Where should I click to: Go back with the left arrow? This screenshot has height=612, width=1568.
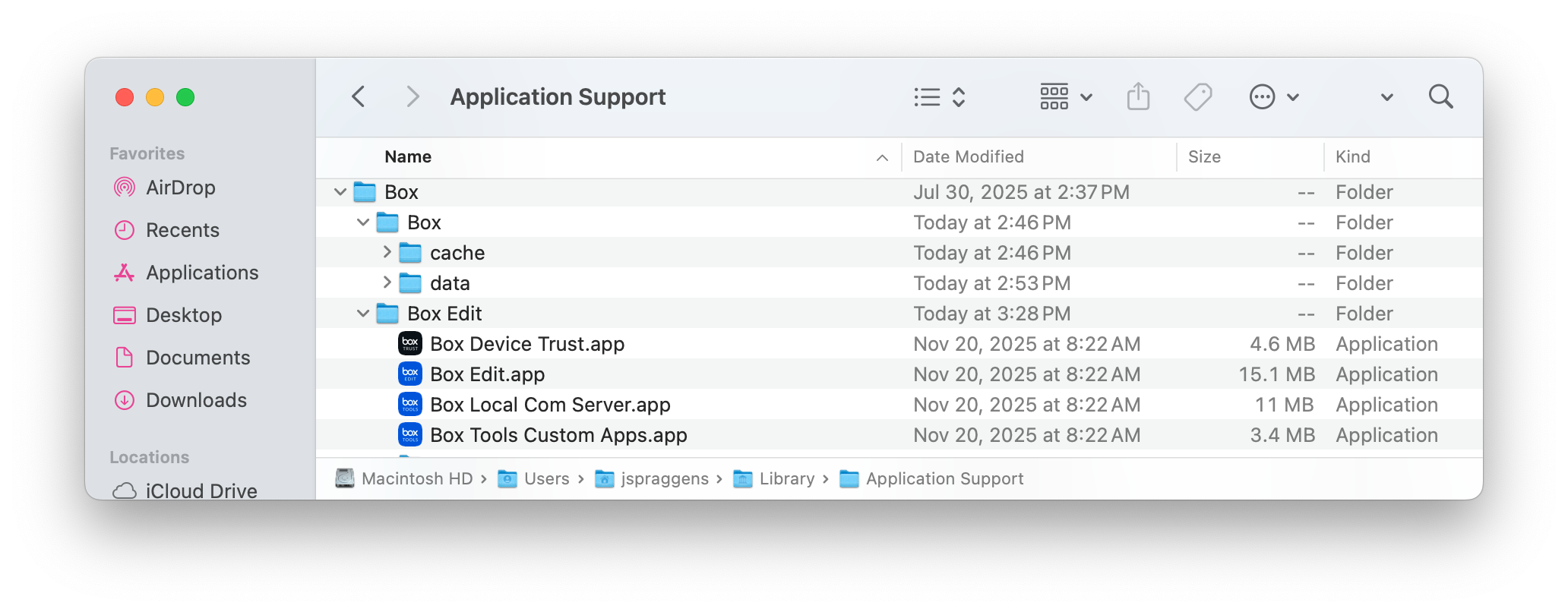pos(359,97)
